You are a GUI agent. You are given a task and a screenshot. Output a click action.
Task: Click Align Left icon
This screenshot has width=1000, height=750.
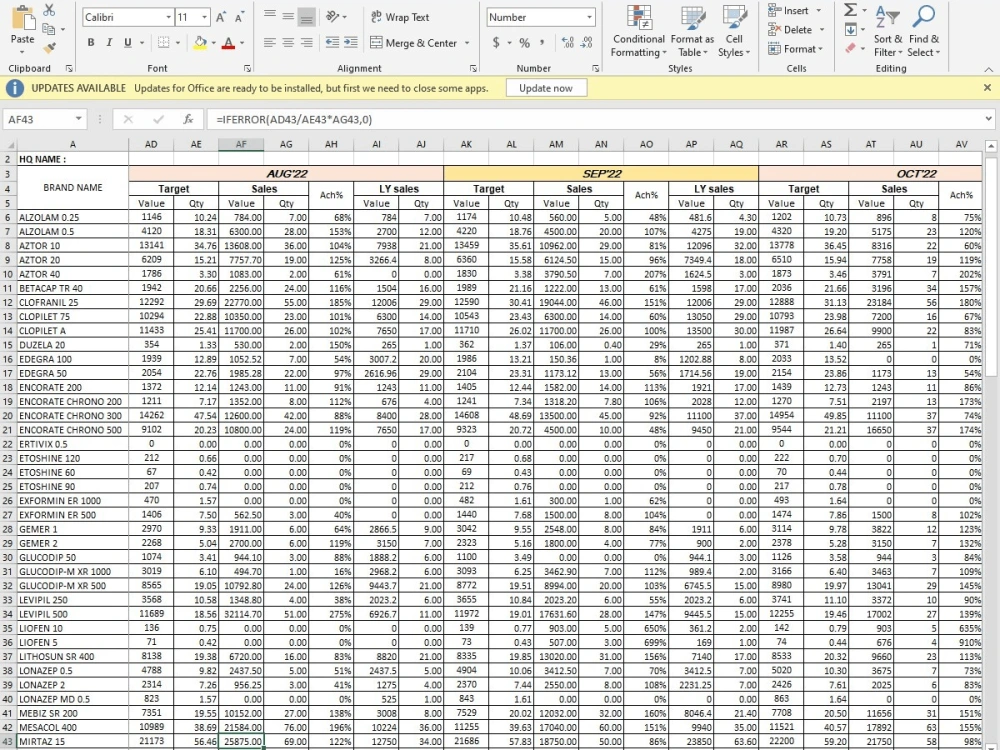[270, 43]
